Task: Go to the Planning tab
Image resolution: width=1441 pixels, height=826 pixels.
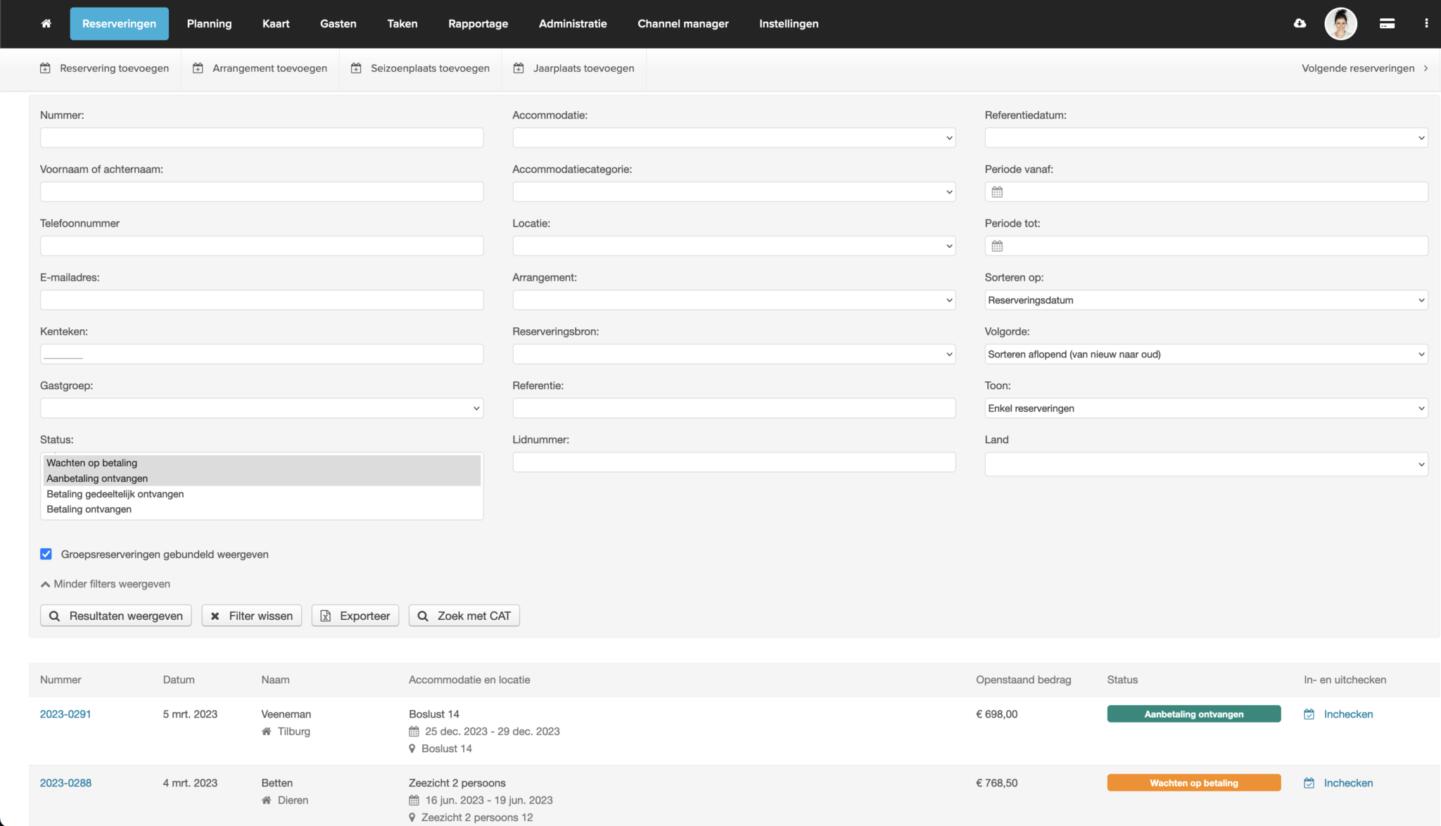Action: tap(209, 24)
